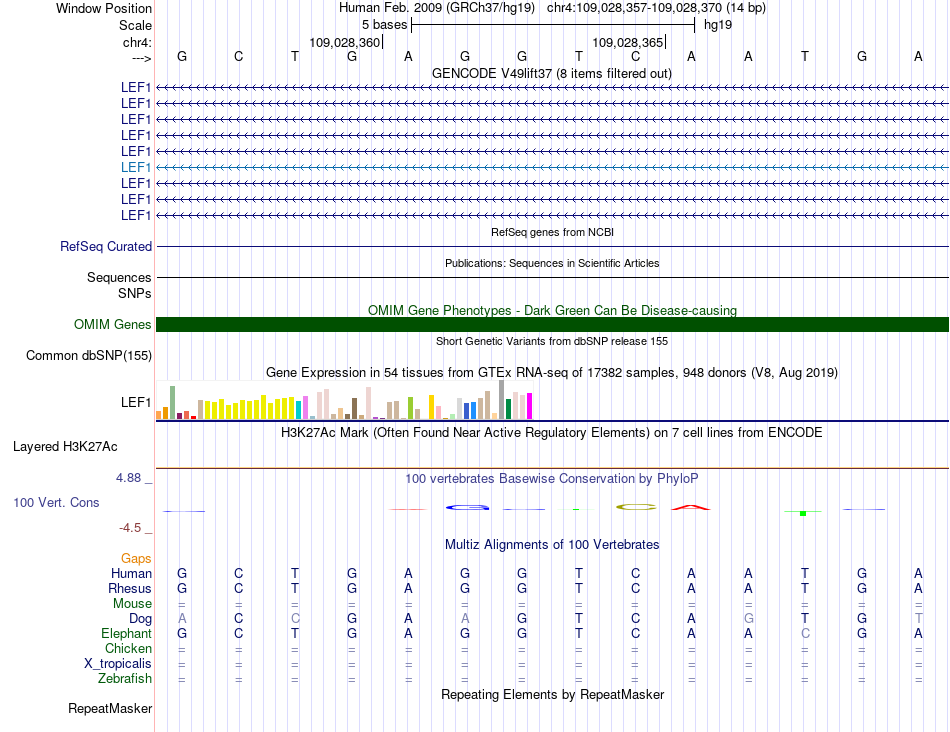Image resolution: width=950 pixels, height=732 pixels.
Task: Click the Human Feb. 2009 (GRCh37/hg19) text
Action: (437, 8)
